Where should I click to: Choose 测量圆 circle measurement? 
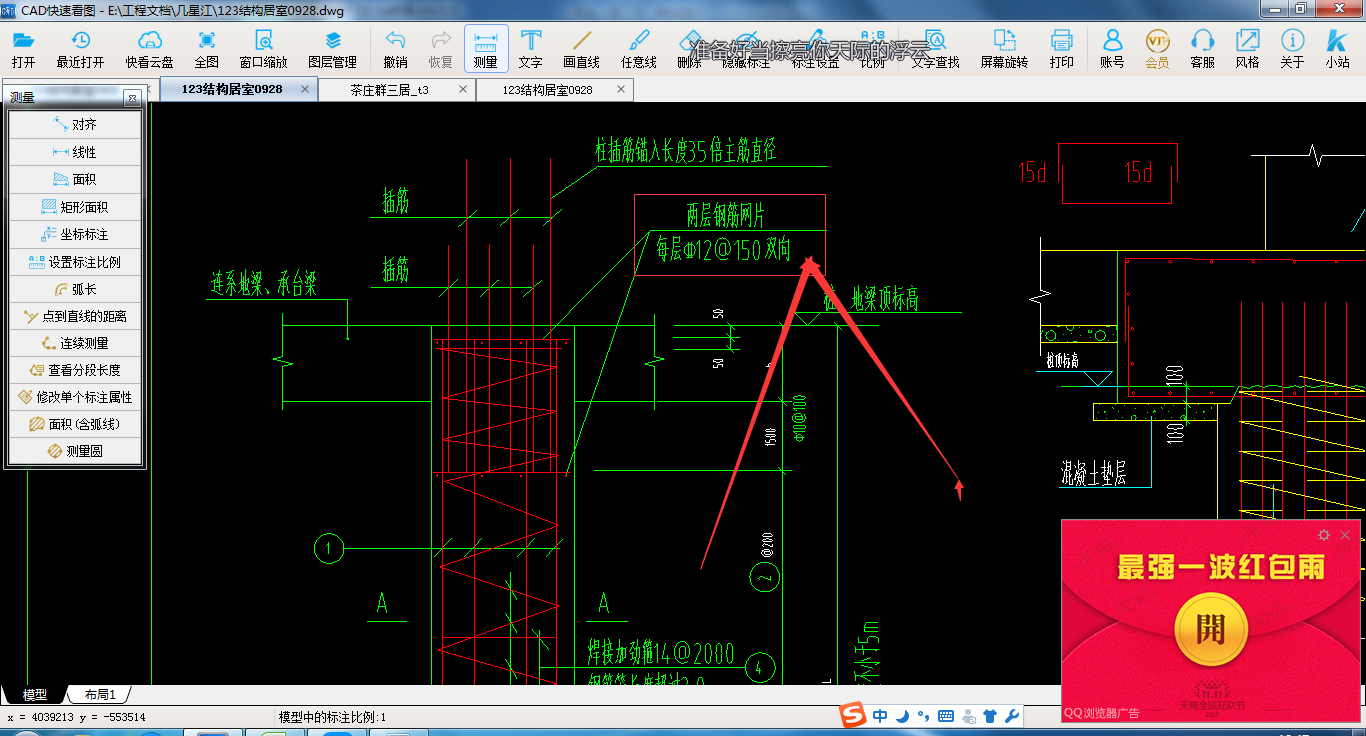[75, 451]
